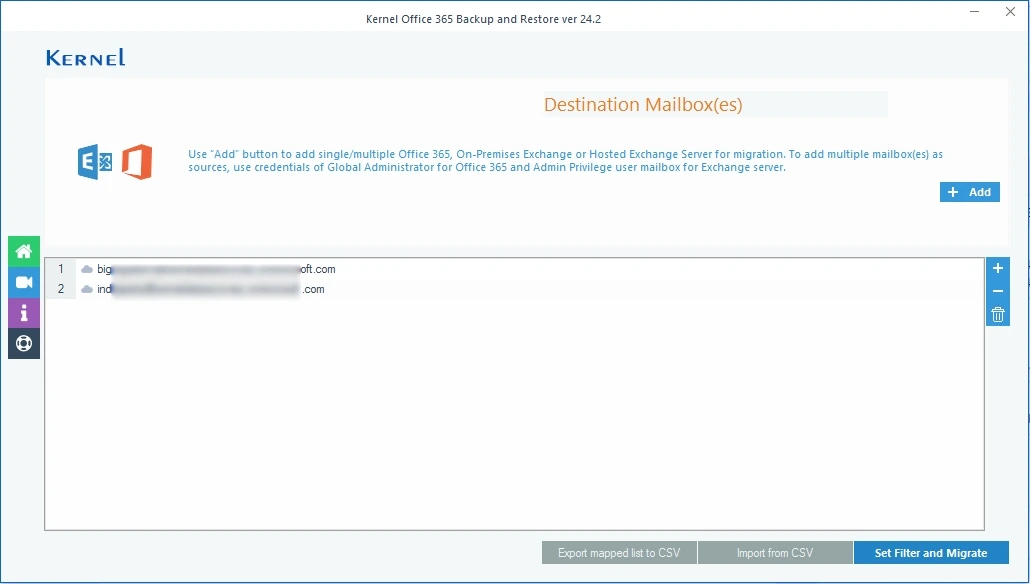Click the blue Add button

point(970,192)
